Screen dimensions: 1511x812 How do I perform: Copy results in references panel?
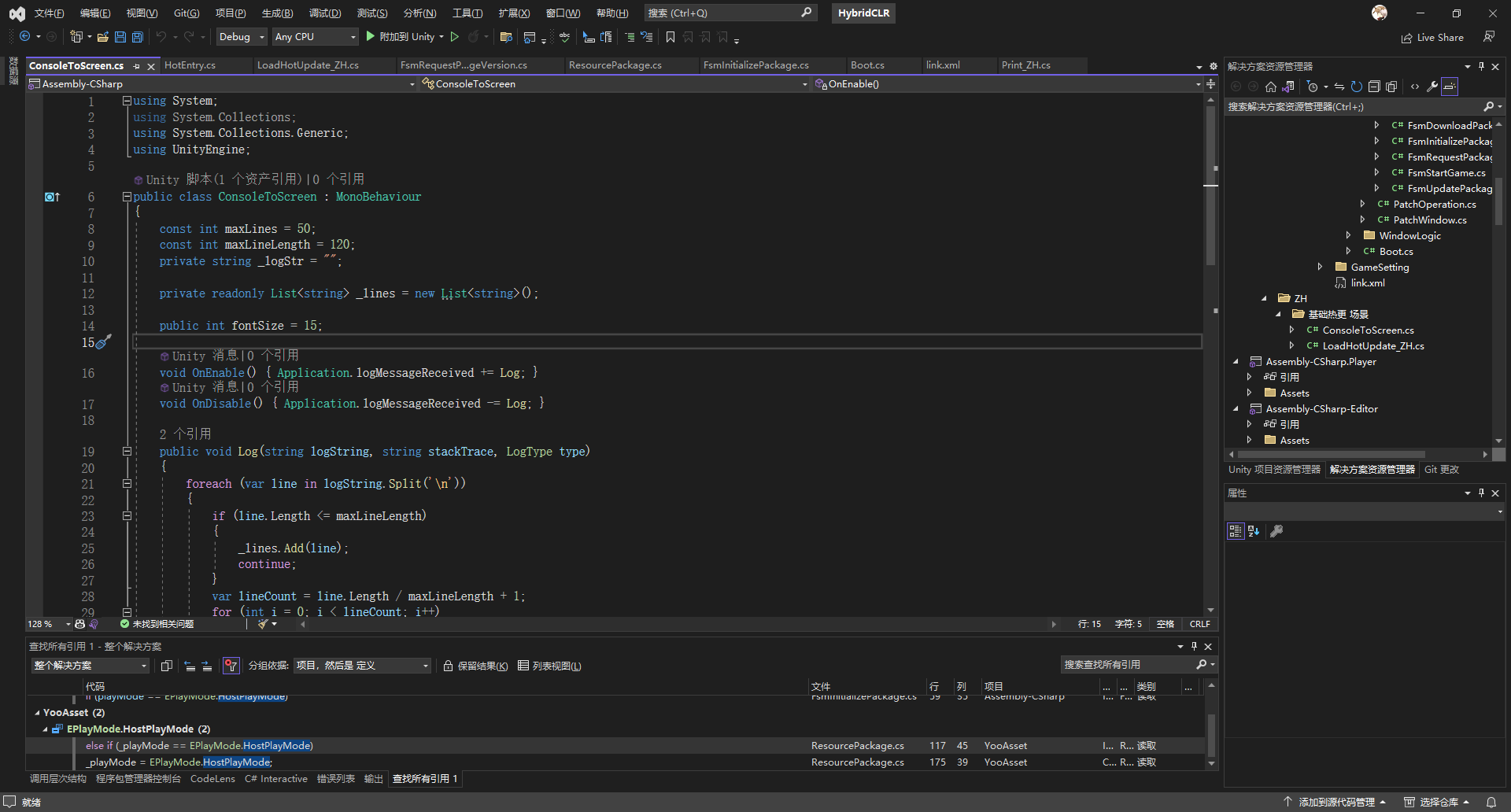[166, 666]
